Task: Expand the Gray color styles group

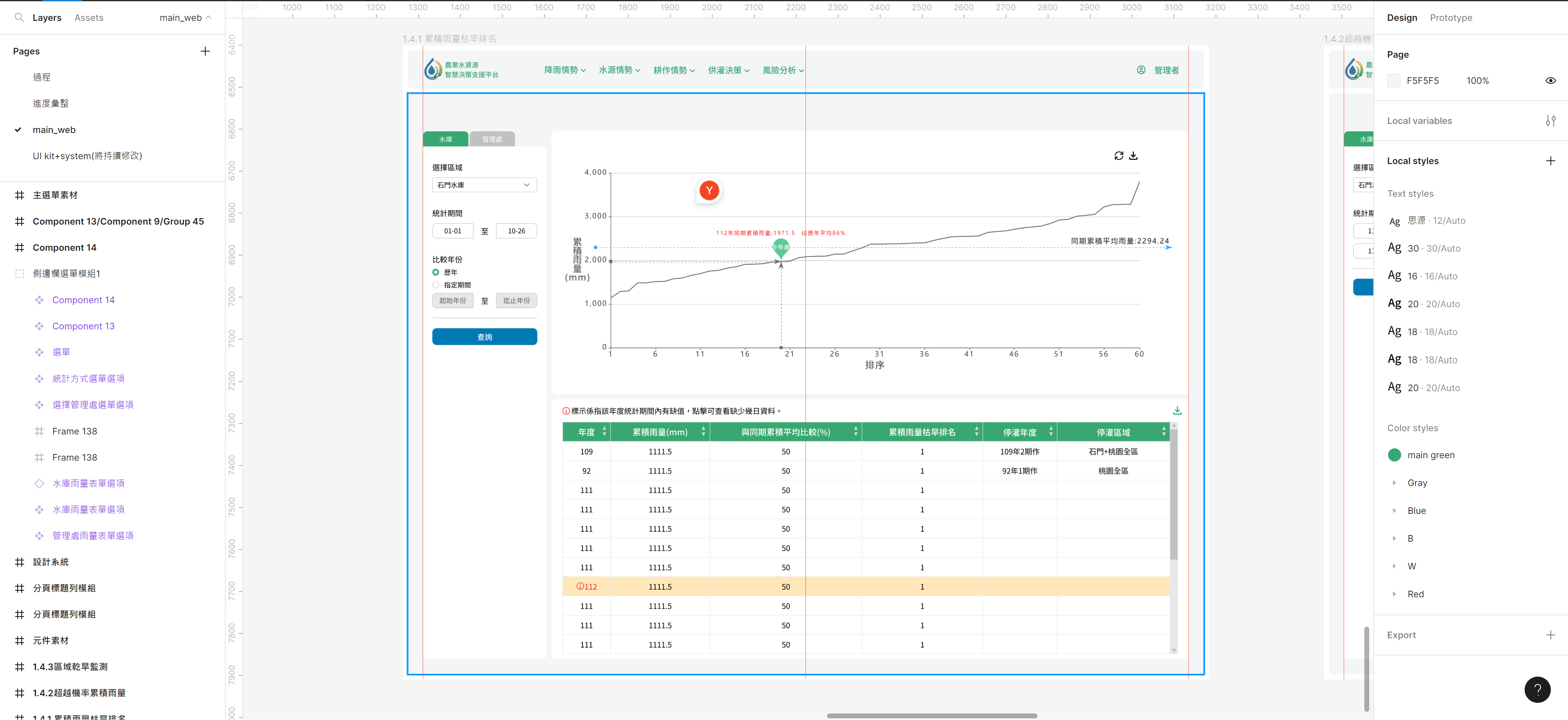Action: click(1394, 483)
